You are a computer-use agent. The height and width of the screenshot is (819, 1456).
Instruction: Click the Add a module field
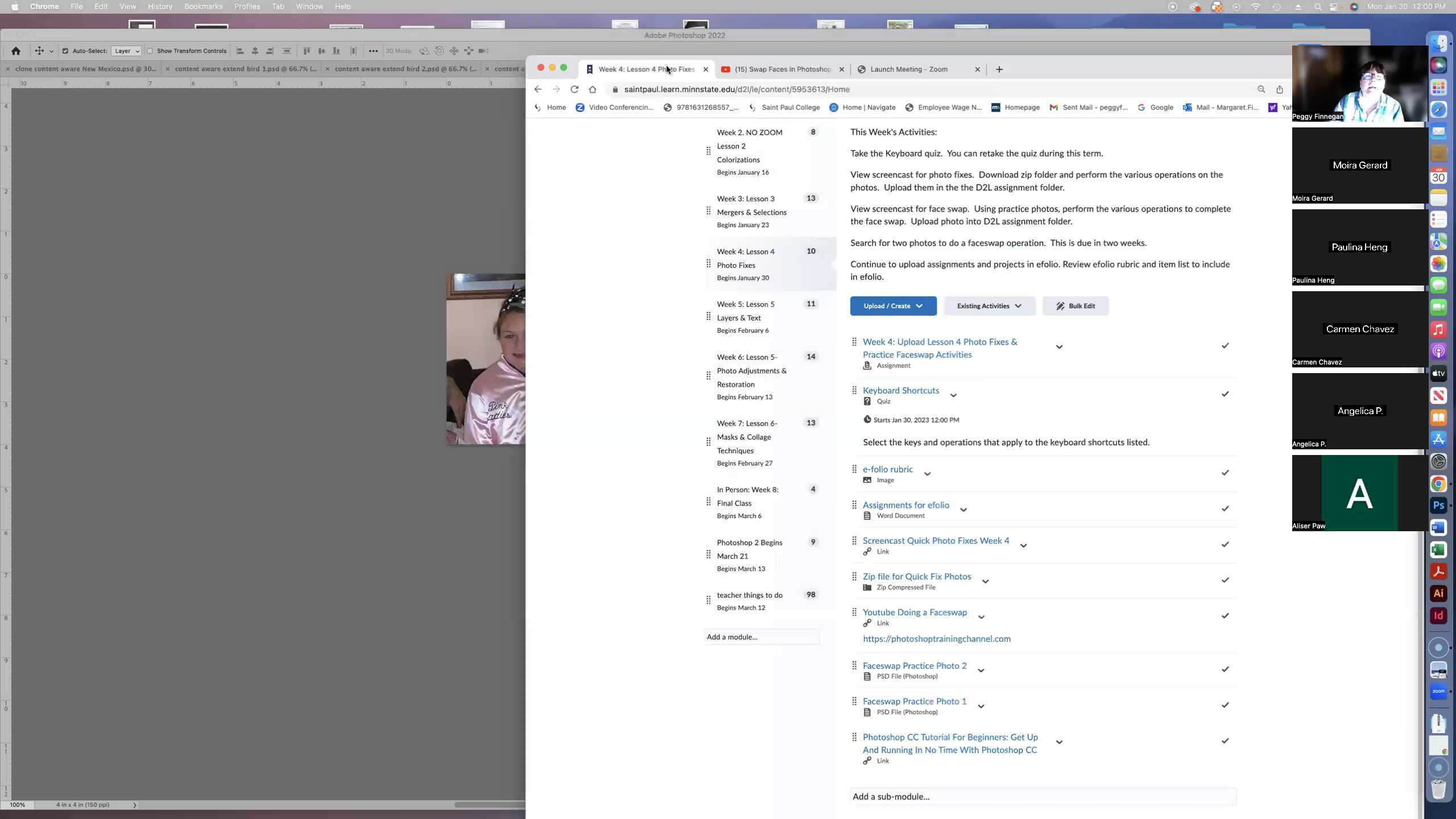[761, 636]
